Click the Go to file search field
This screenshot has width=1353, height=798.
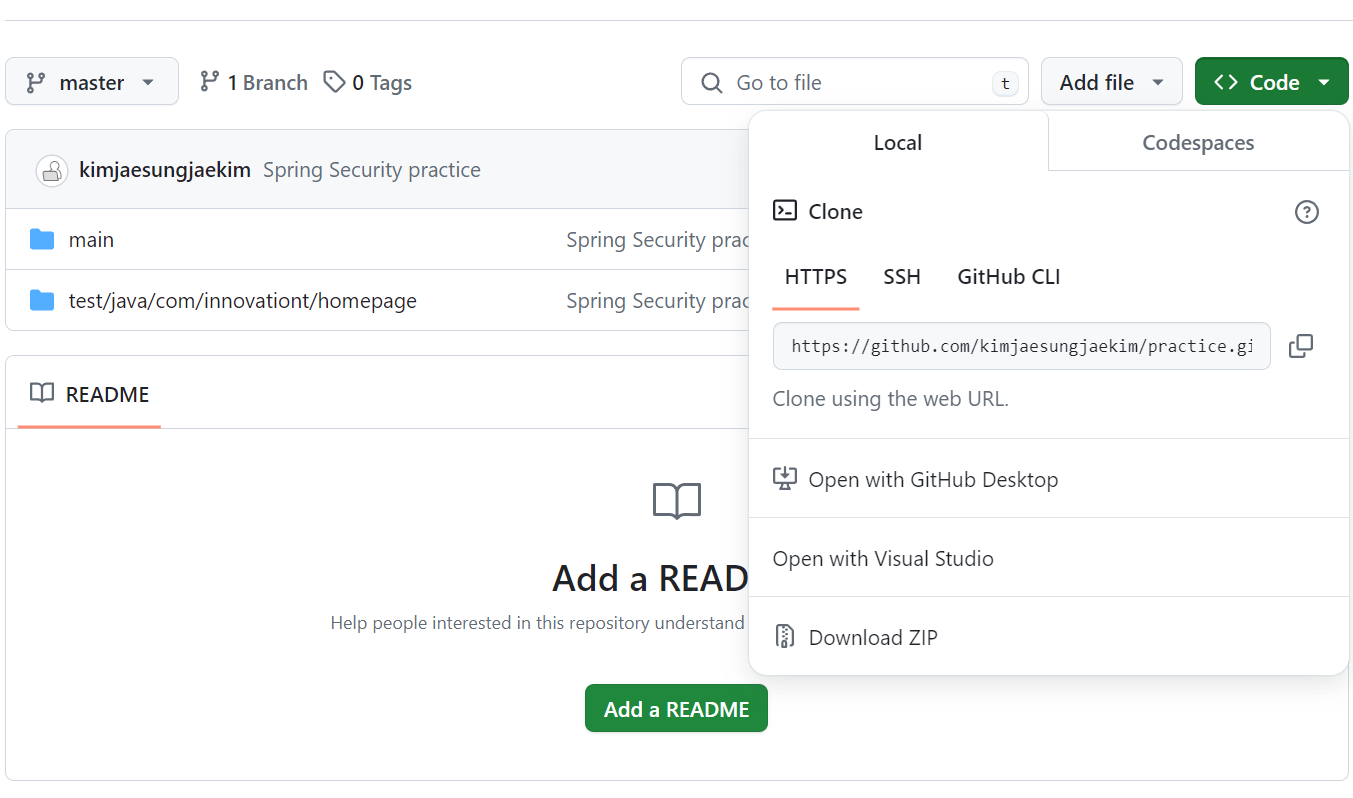click(x=855, y=82)
